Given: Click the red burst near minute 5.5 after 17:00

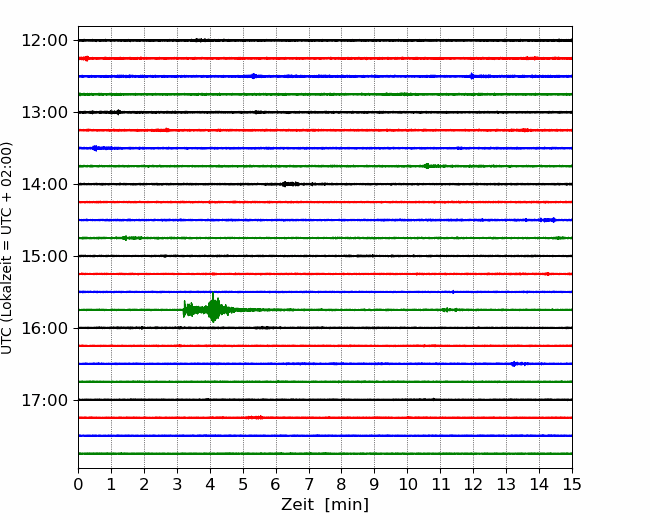Looking at the screenshot, I should [255, 417].
